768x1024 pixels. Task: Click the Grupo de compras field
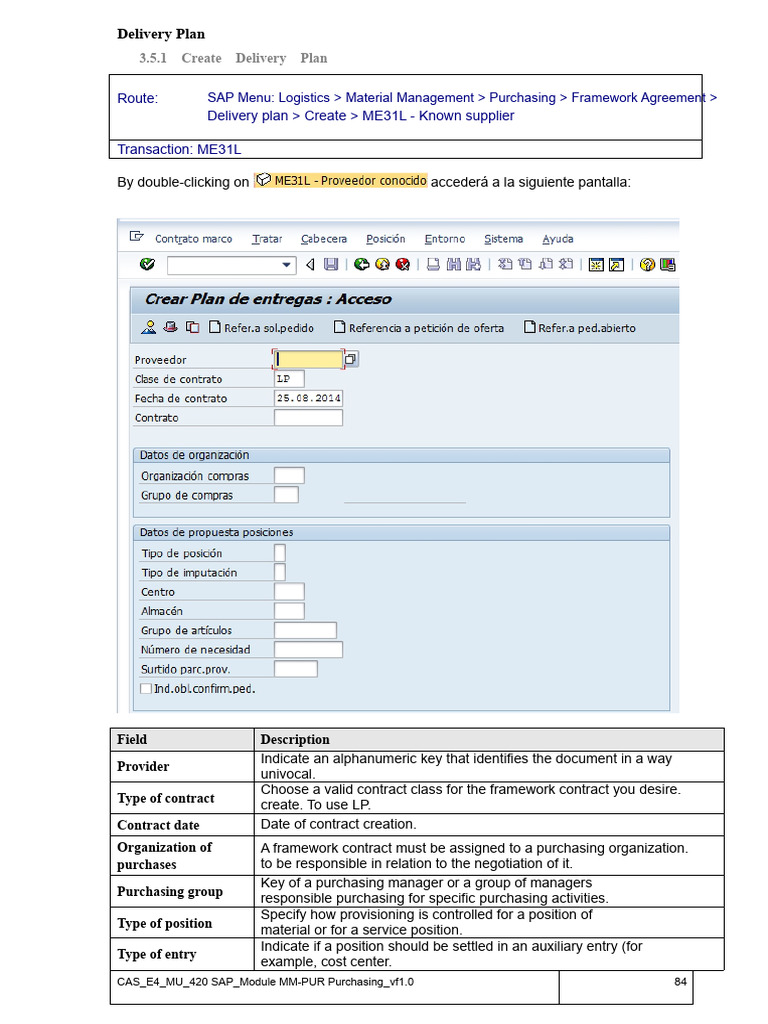tap(286, 495)
